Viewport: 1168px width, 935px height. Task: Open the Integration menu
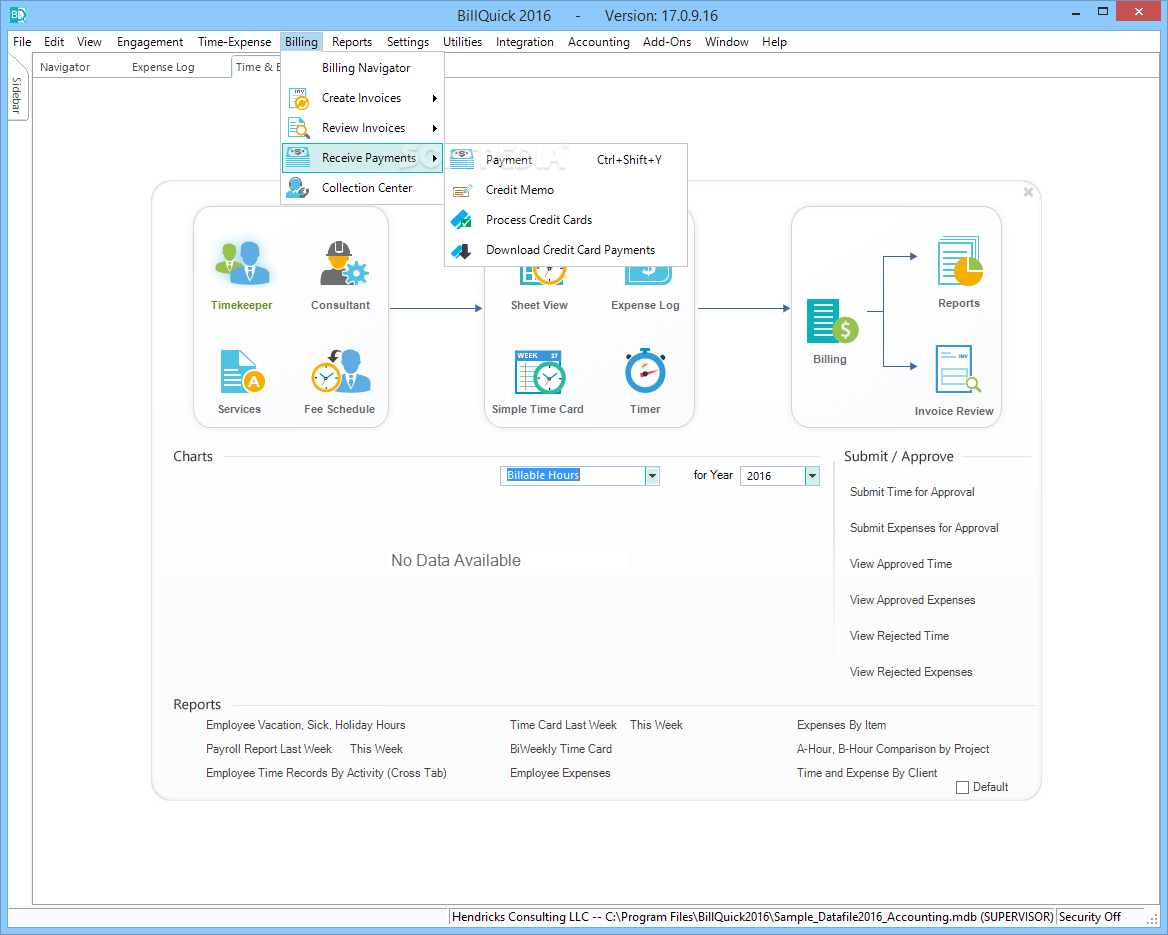[524, 42]
